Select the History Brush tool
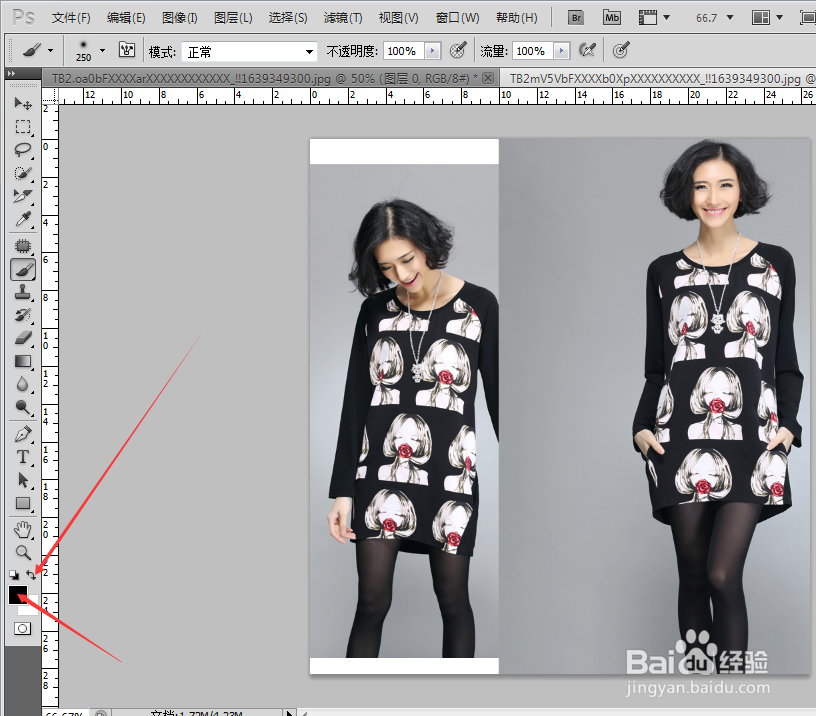 click(x=22, y=315)
